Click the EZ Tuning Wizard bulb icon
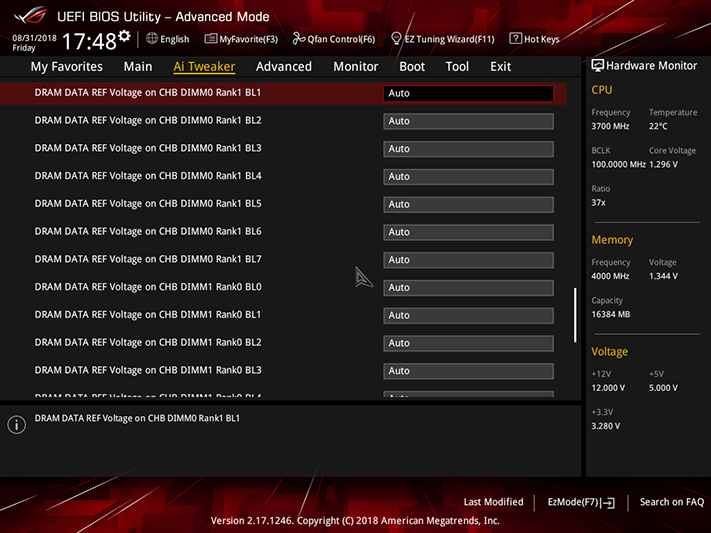711x533 pixels. (396, 39)
